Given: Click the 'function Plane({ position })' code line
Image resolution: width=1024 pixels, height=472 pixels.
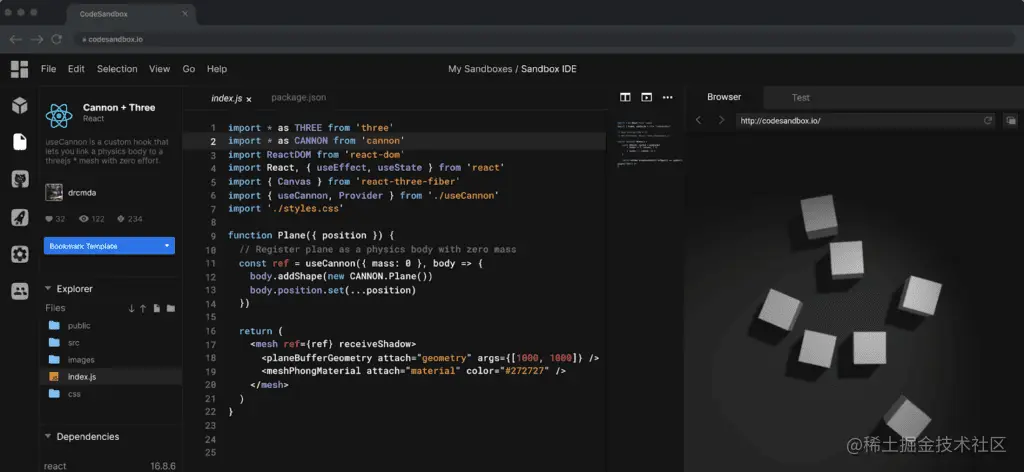Looking at the screenshot, I should tap(311, 235).
